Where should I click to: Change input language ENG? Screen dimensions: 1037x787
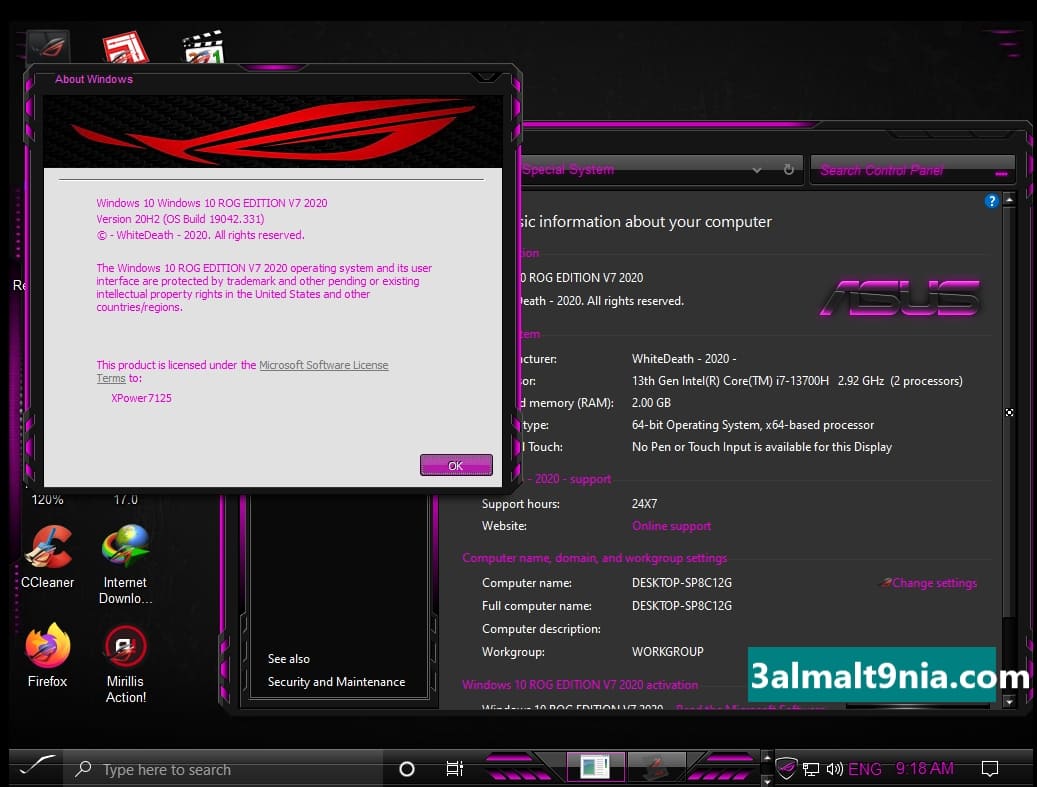pyautogui.click(x=864, y=768)
